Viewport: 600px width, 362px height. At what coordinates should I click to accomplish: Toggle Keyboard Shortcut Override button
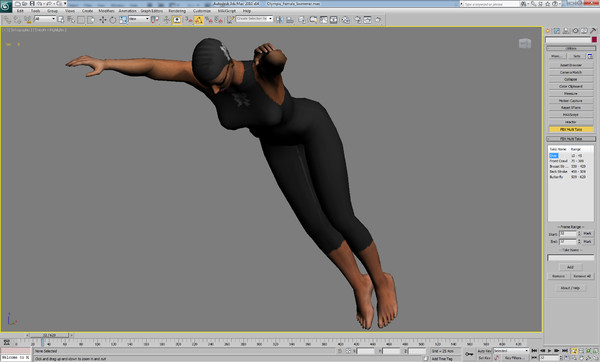[x=177, y=20]
